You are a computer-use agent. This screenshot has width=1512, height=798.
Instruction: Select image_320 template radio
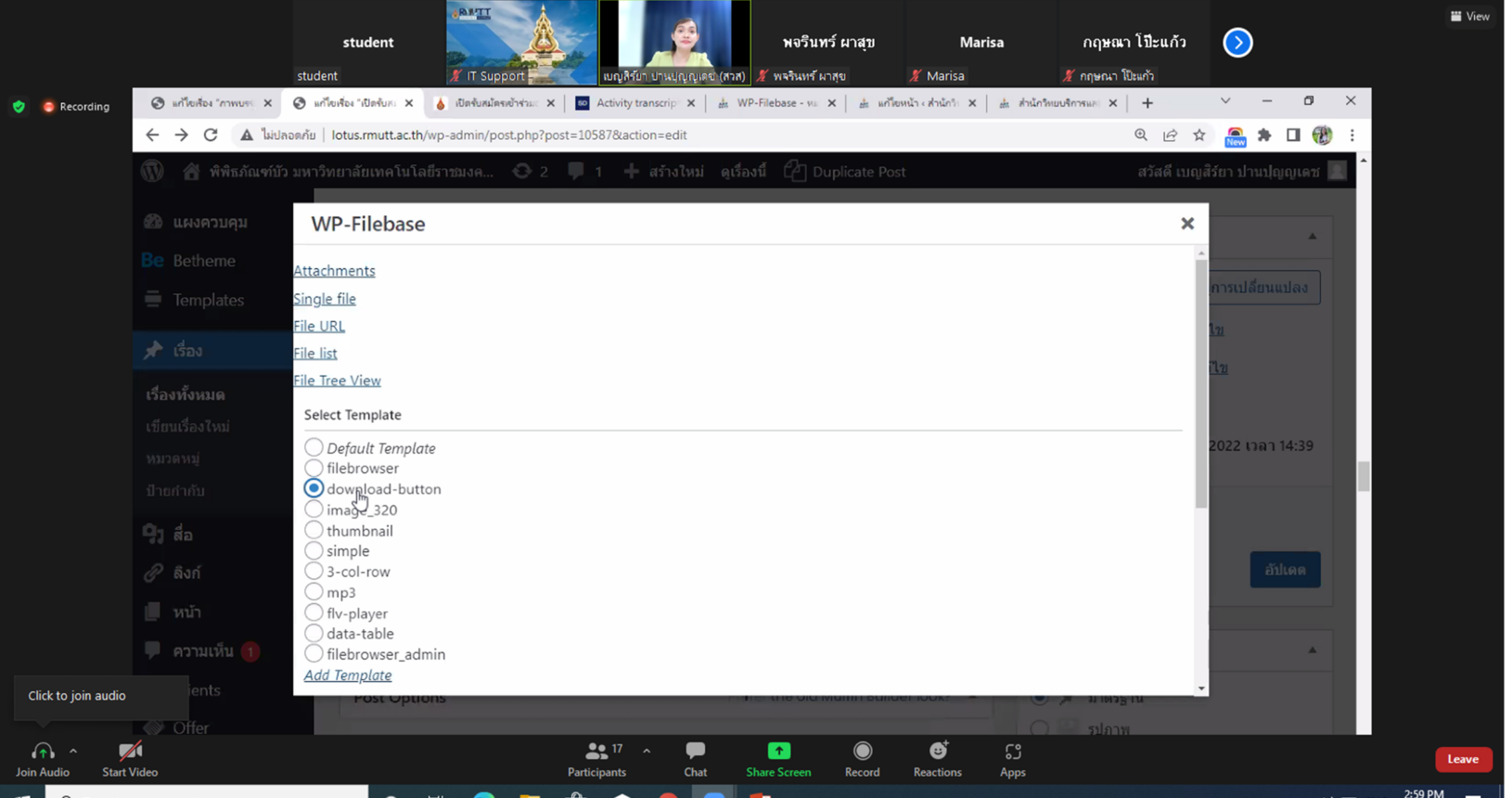(314, 509)
